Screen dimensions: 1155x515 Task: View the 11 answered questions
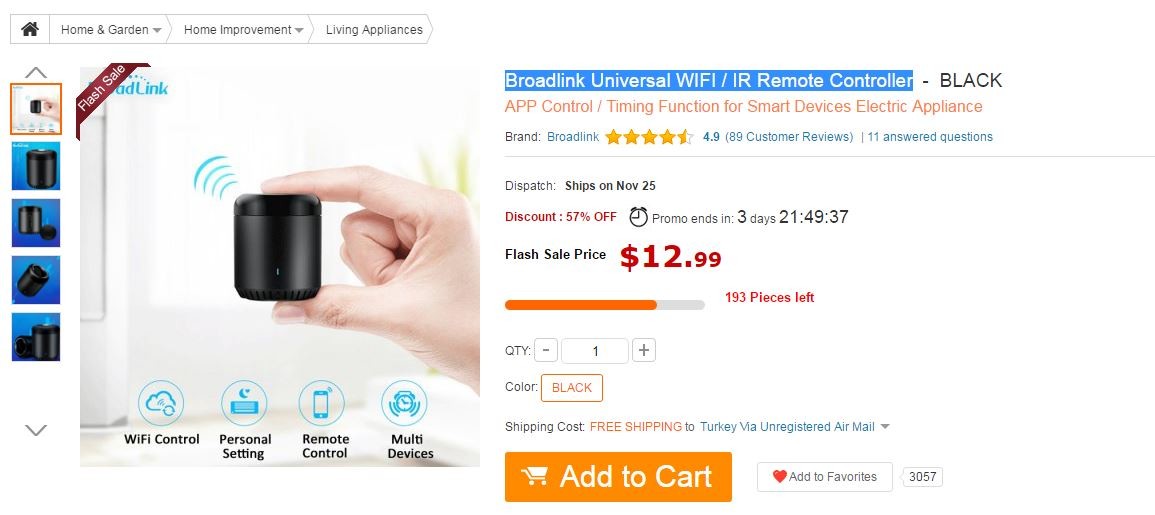click(x=930, y=137)
